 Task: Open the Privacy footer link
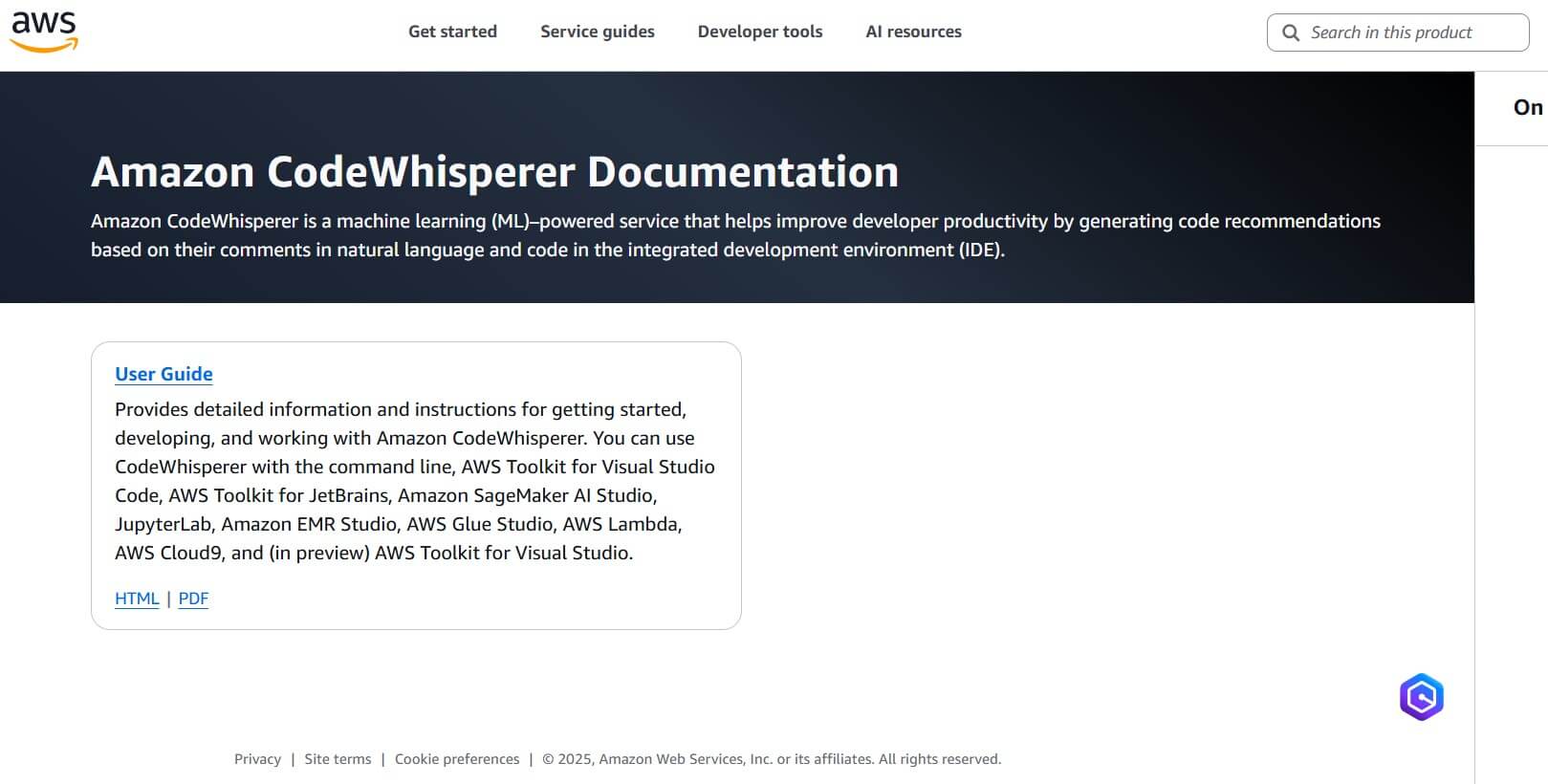257,759
